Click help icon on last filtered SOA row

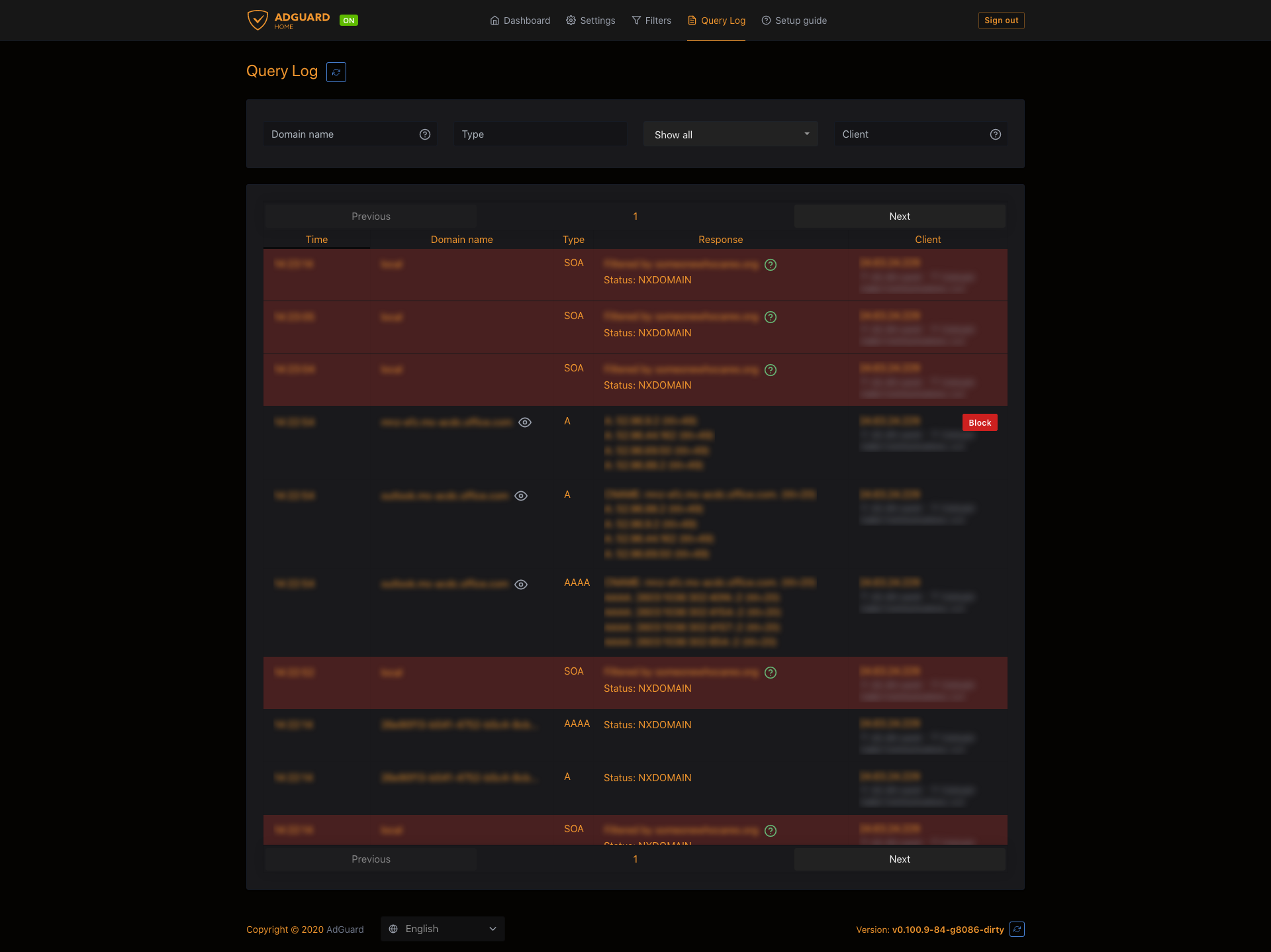click(771, 831)
